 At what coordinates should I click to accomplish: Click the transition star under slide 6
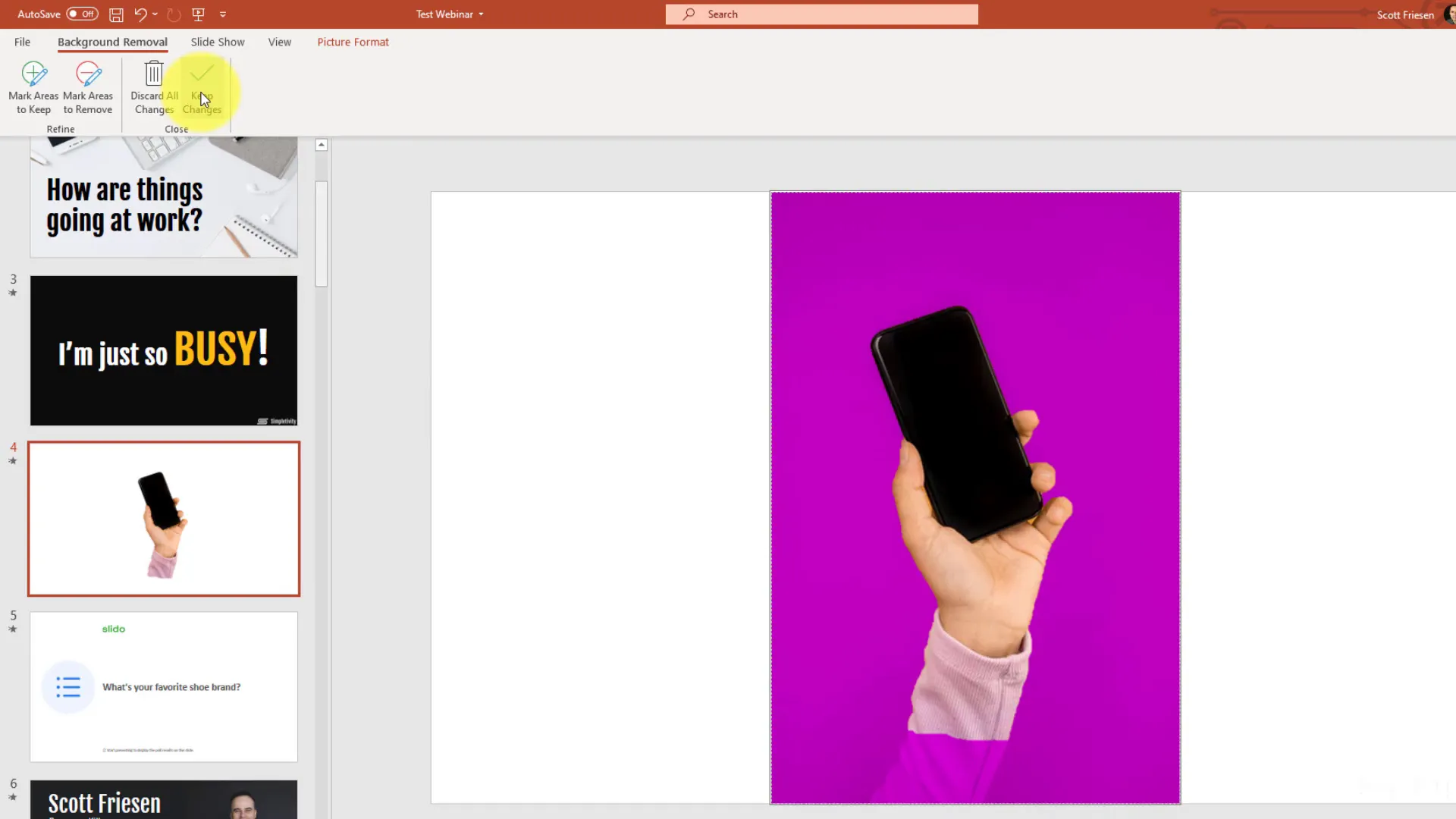click(13, 798)
